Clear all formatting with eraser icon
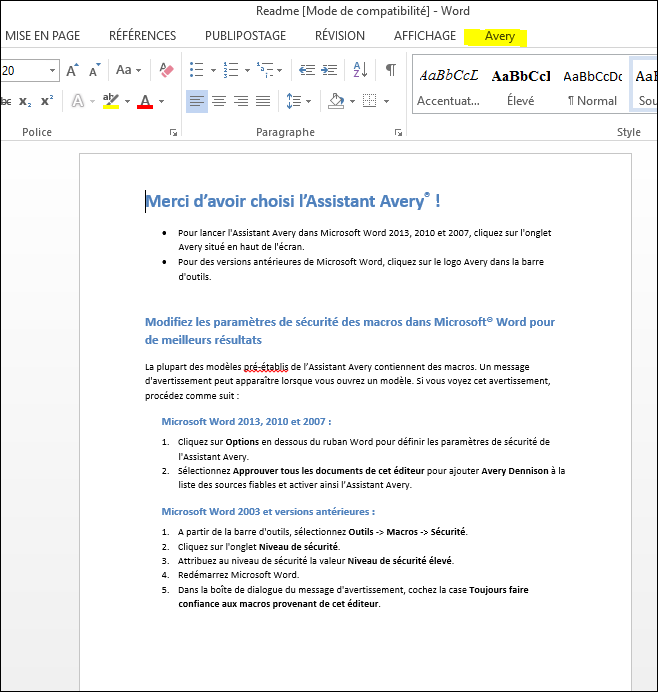This screenshot has width=658, height=692. [166, 70]
